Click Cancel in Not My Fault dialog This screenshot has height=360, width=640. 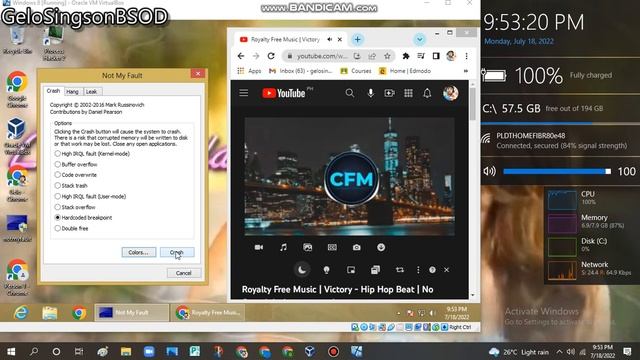tap(184, 273)
